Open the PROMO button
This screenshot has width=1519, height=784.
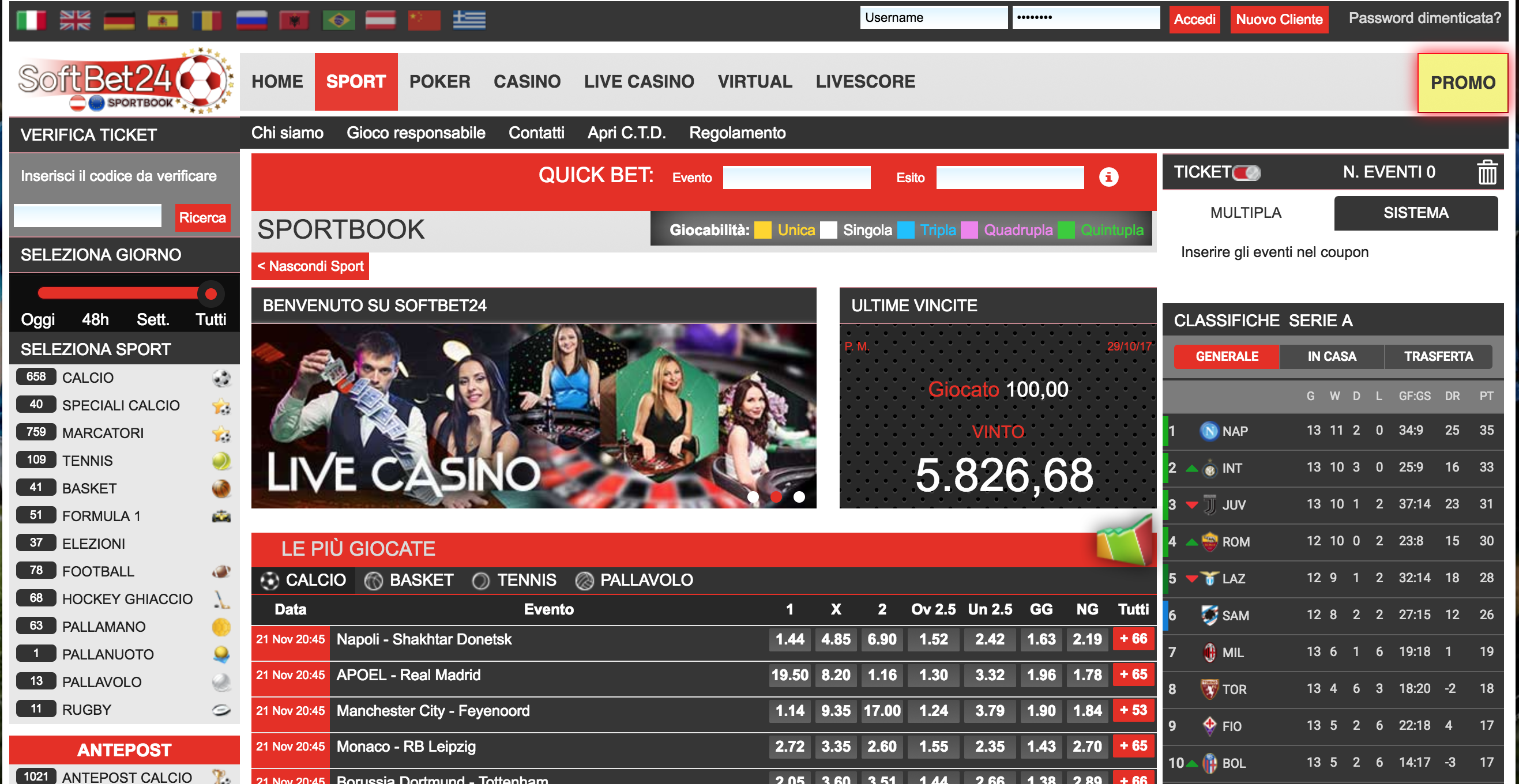(x=1462, y=82)
